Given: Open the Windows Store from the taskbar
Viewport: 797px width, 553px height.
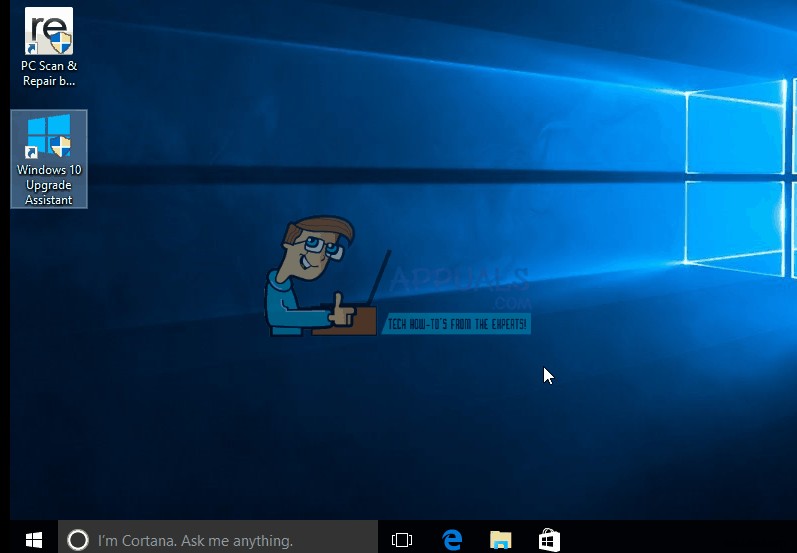Looking at the screenshot, I should tap(549, 540).
